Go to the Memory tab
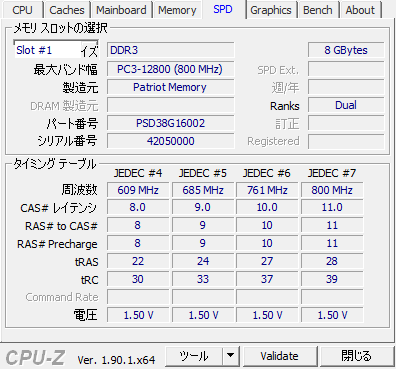 point(177,10)
